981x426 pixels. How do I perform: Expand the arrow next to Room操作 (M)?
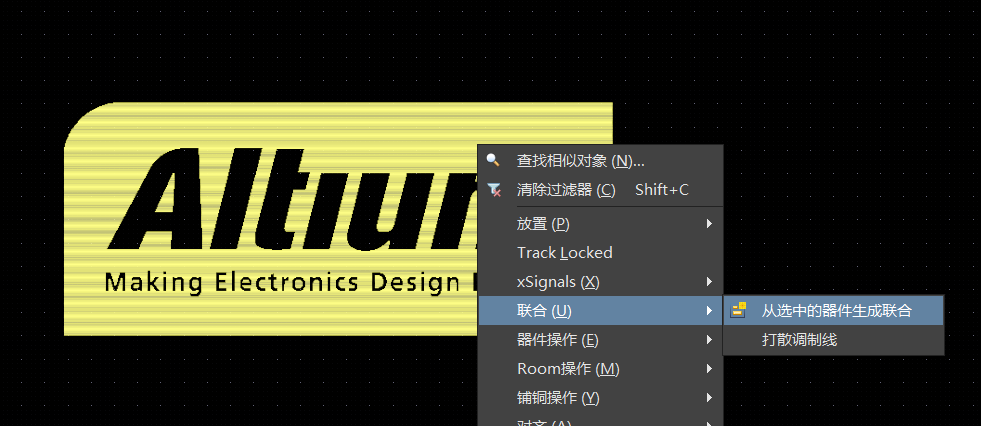tap(709, 368)
